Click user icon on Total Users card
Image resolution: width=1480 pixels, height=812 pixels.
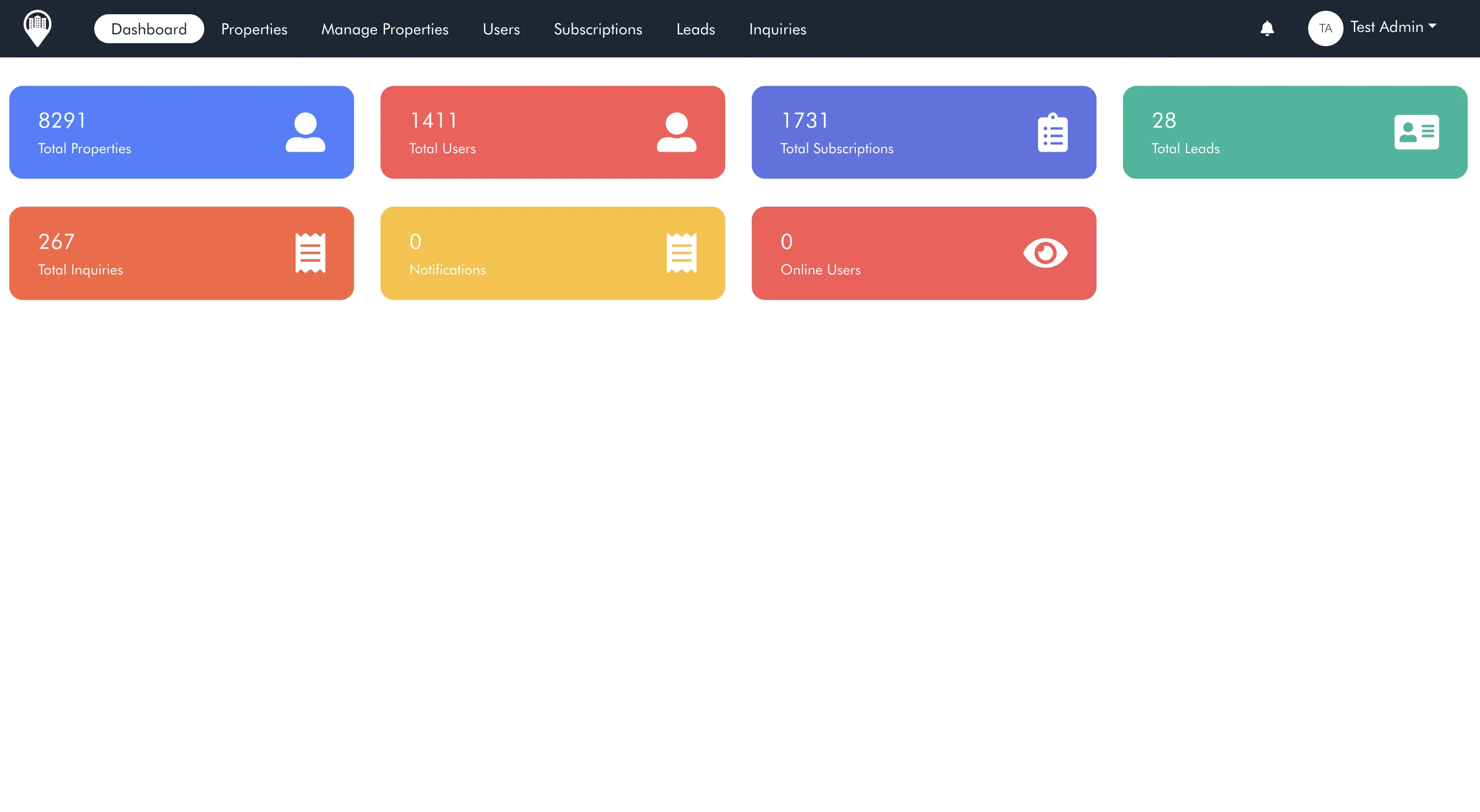tap(676, 132)
